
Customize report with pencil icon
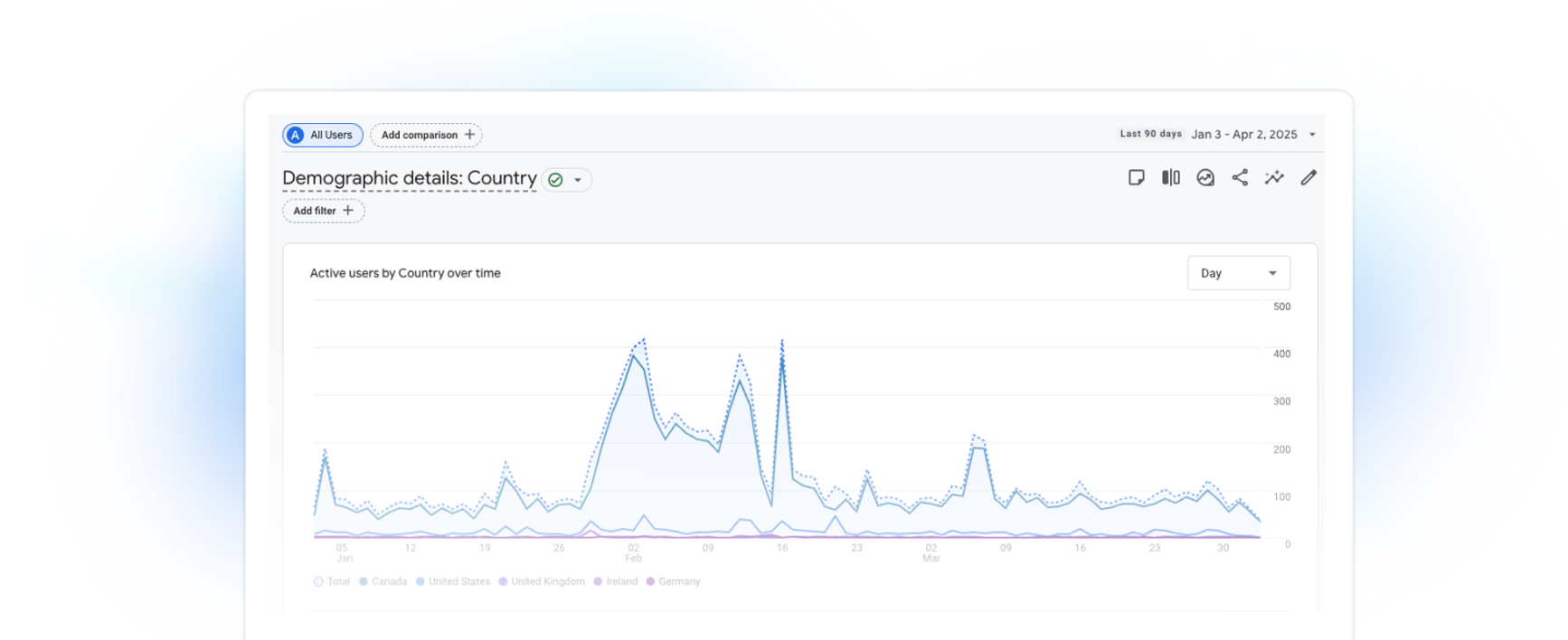point(1308,177)
